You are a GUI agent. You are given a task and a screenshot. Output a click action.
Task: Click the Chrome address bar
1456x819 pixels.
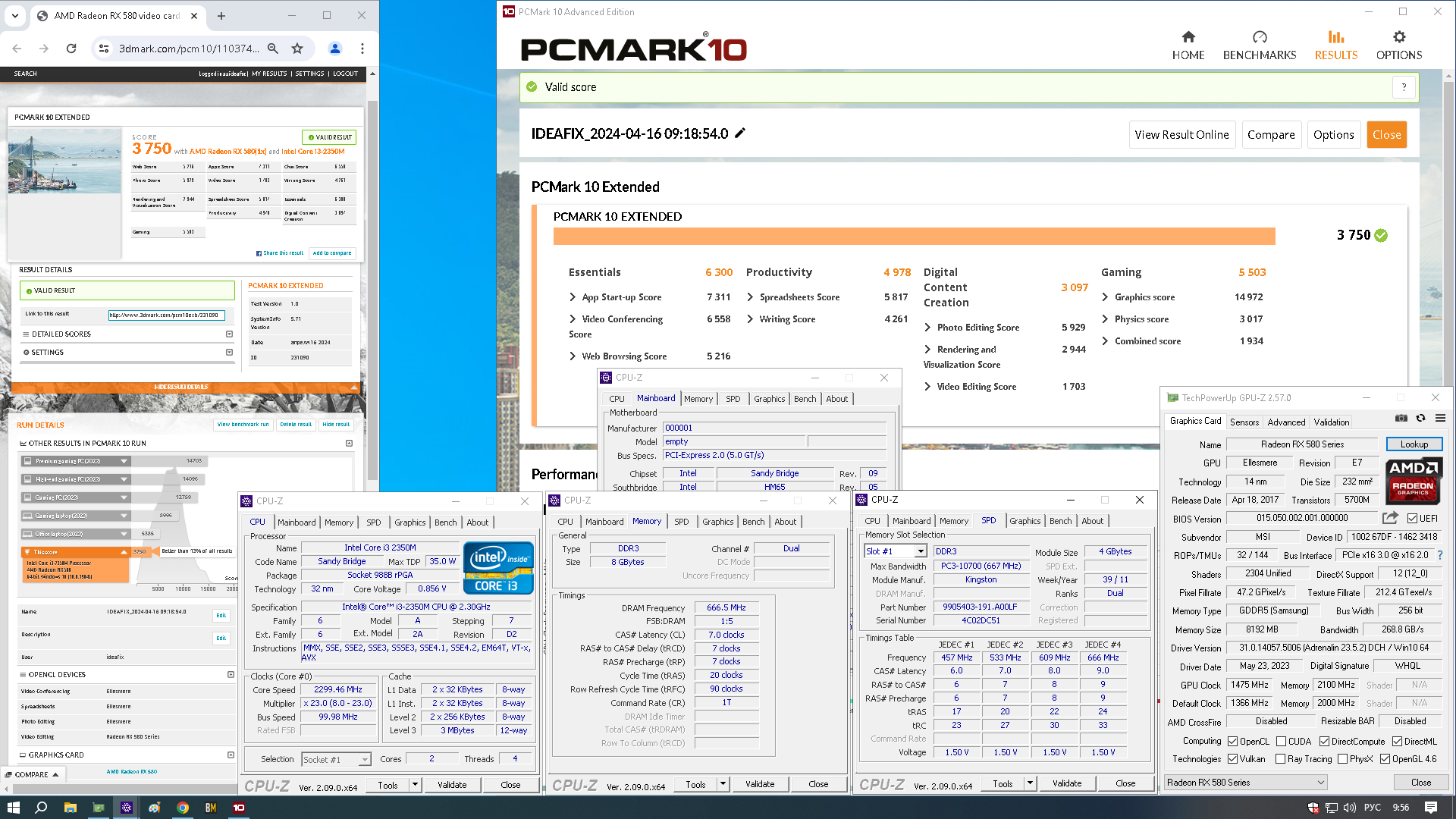coord(190,49)
